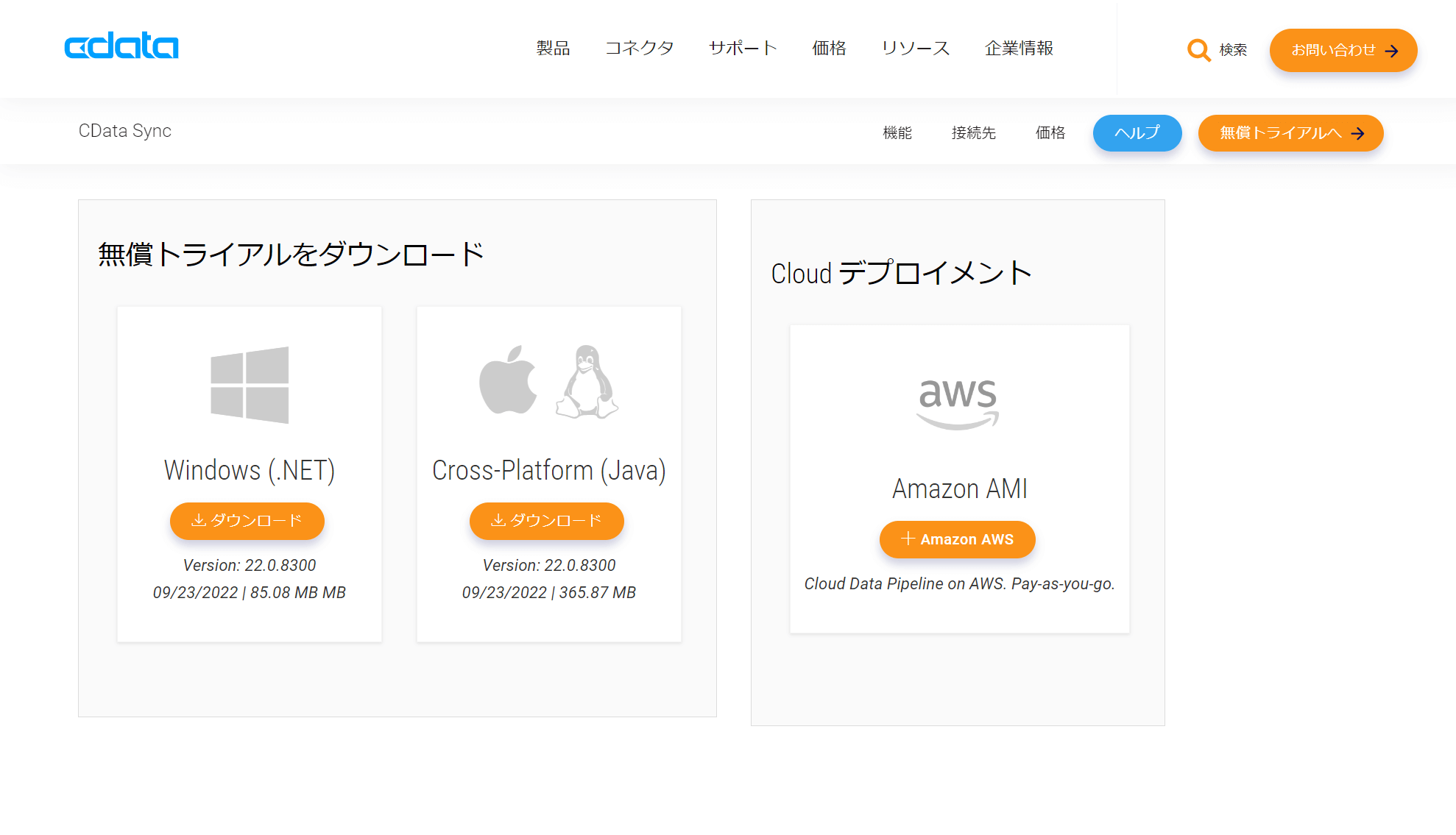Click the AWS logo

pyautogui.click(x=958, y=402)
